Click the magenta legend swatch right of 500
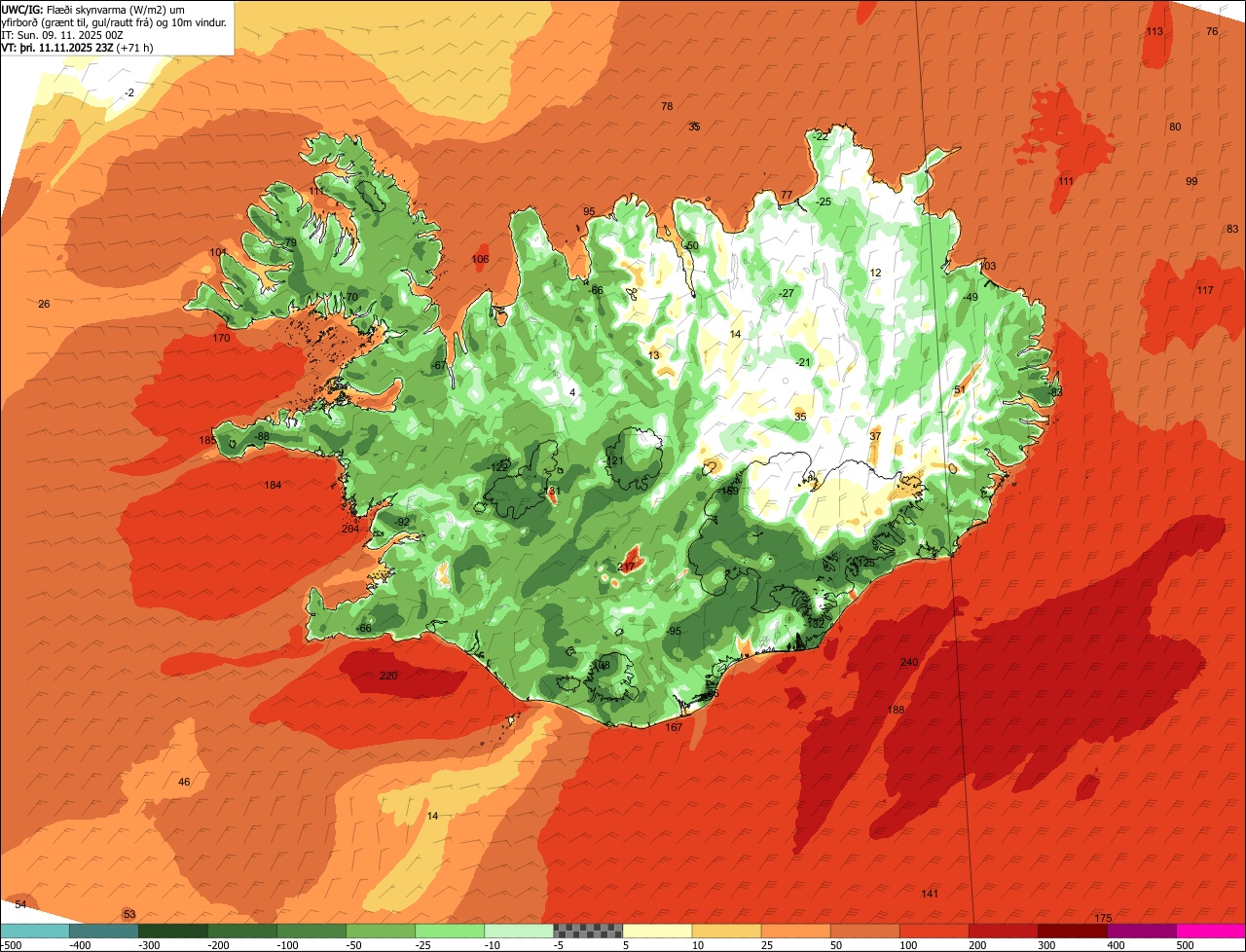This screenshot has width=1246, height=952. 1211,931
